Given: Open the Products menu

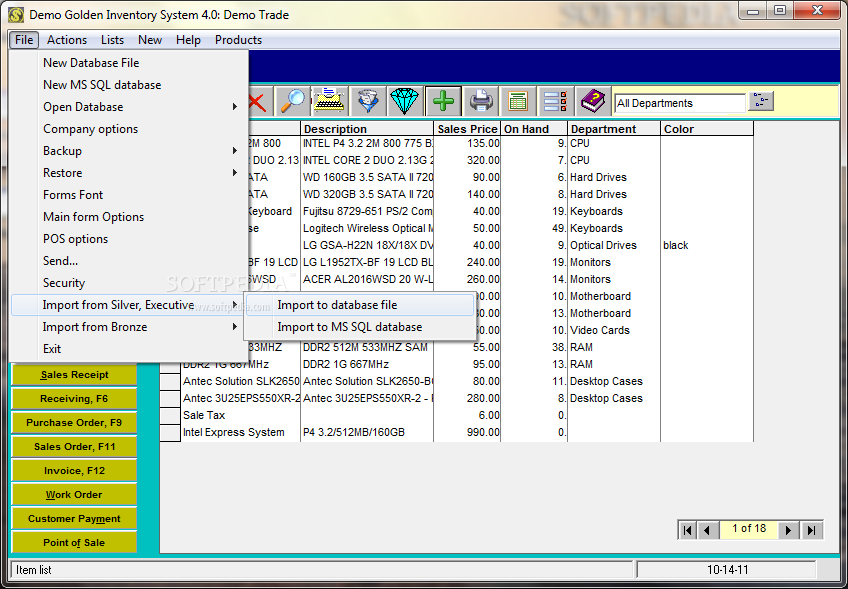Looking at the screenshot, I should click(238, 40).
